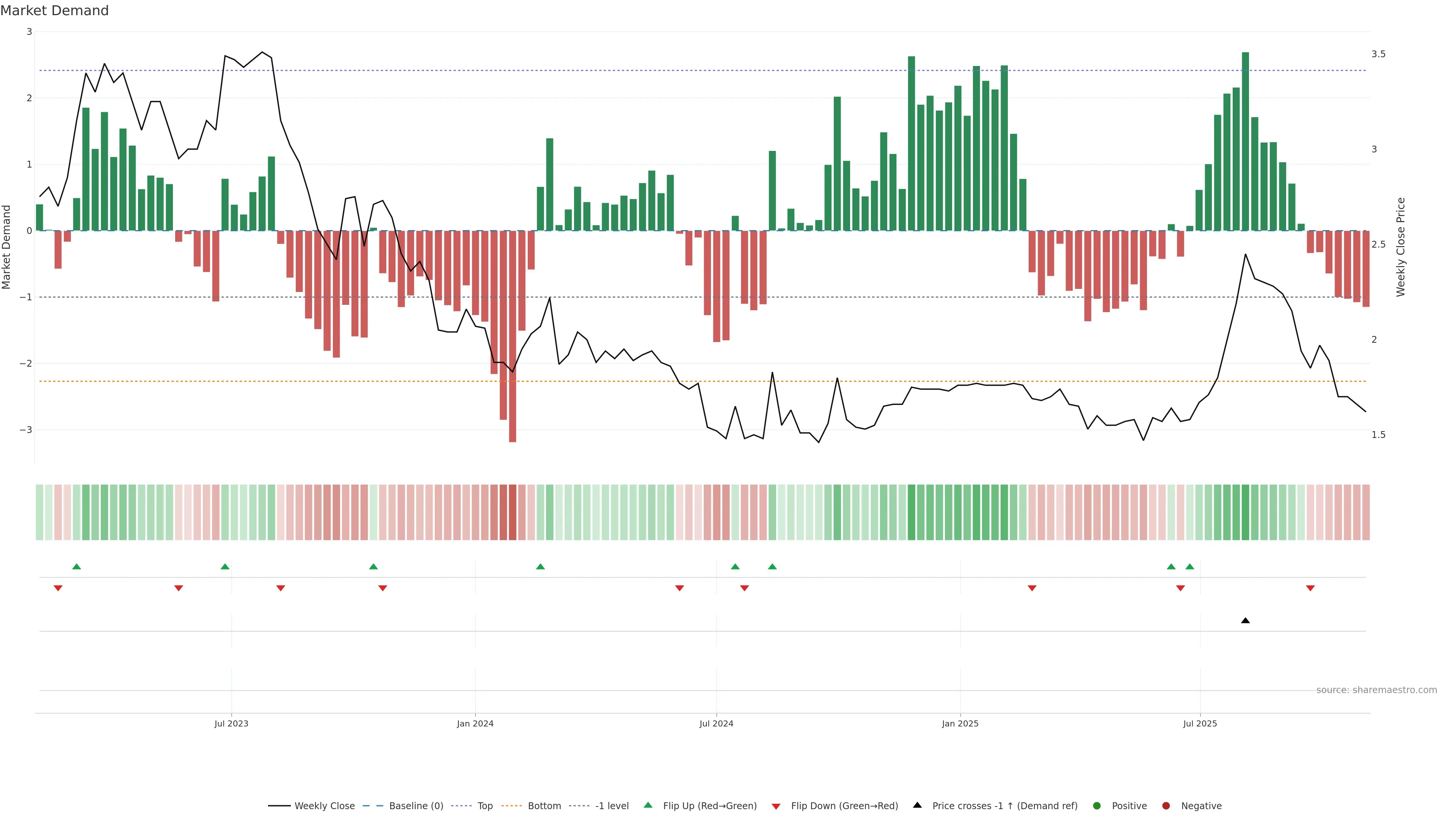This screenshot has width=1456, height=819.
Task: Click the Jul 2024 x-axis label
Action: (716, 723)
